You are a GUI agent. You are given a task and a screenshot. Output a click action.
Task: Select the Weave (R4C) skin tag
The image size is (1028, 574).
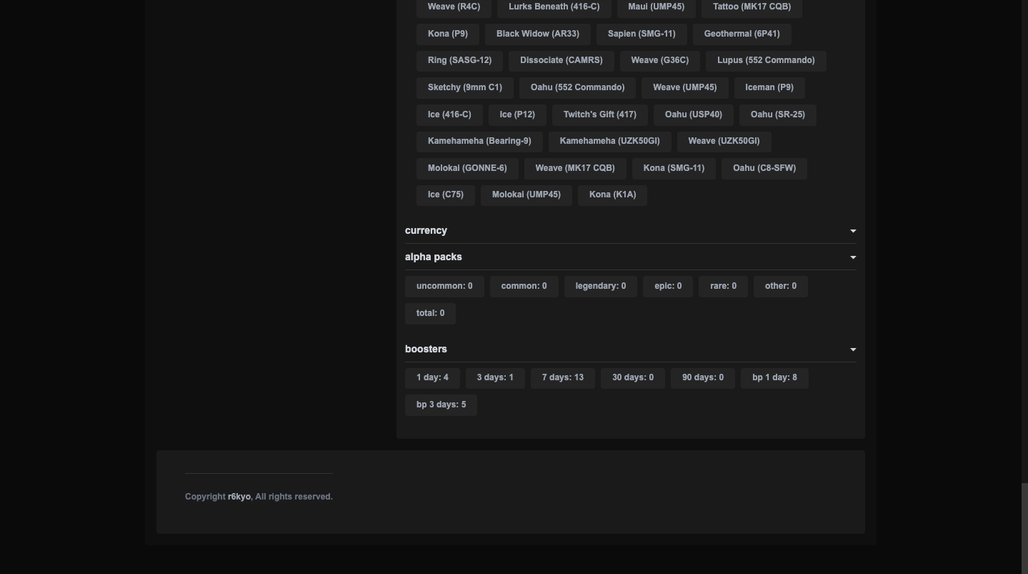point(454,7)
